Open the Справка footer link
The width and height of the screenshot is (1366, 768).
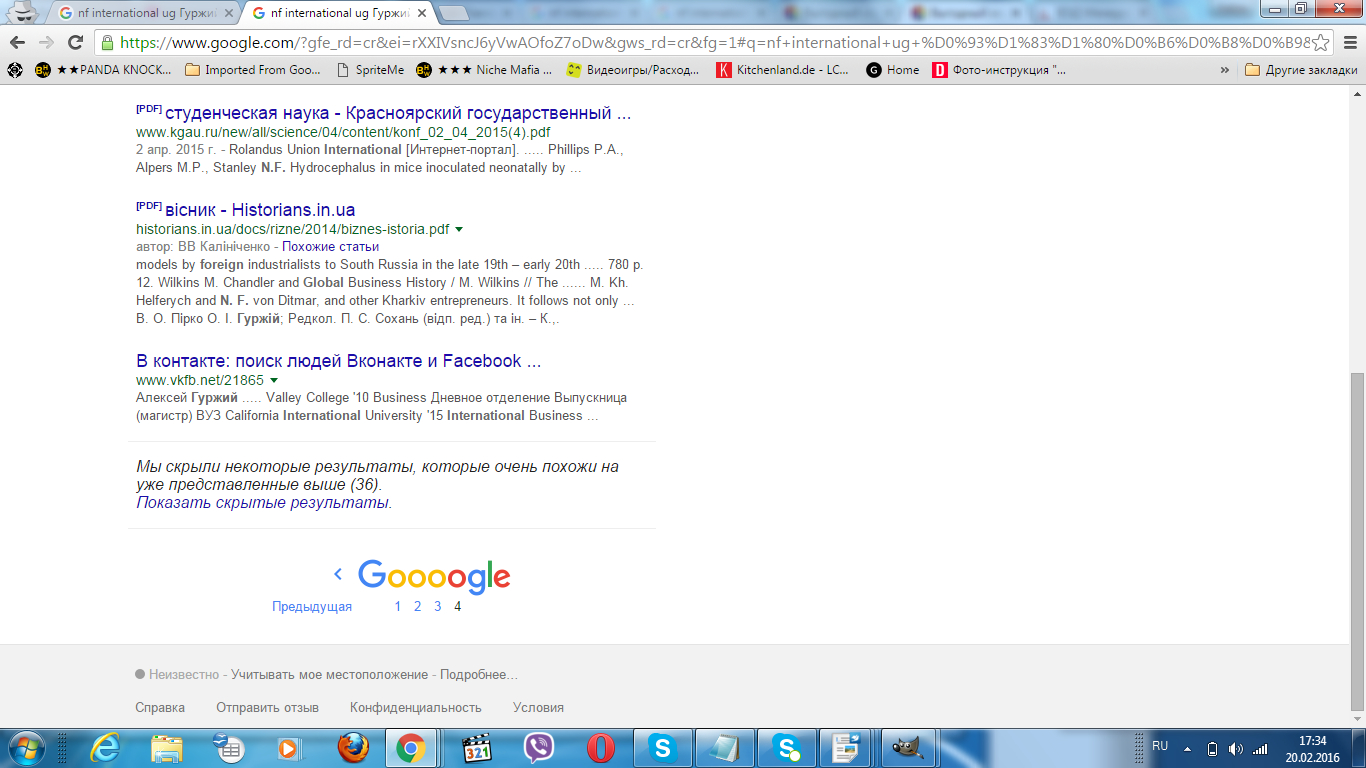coord(160,707)
